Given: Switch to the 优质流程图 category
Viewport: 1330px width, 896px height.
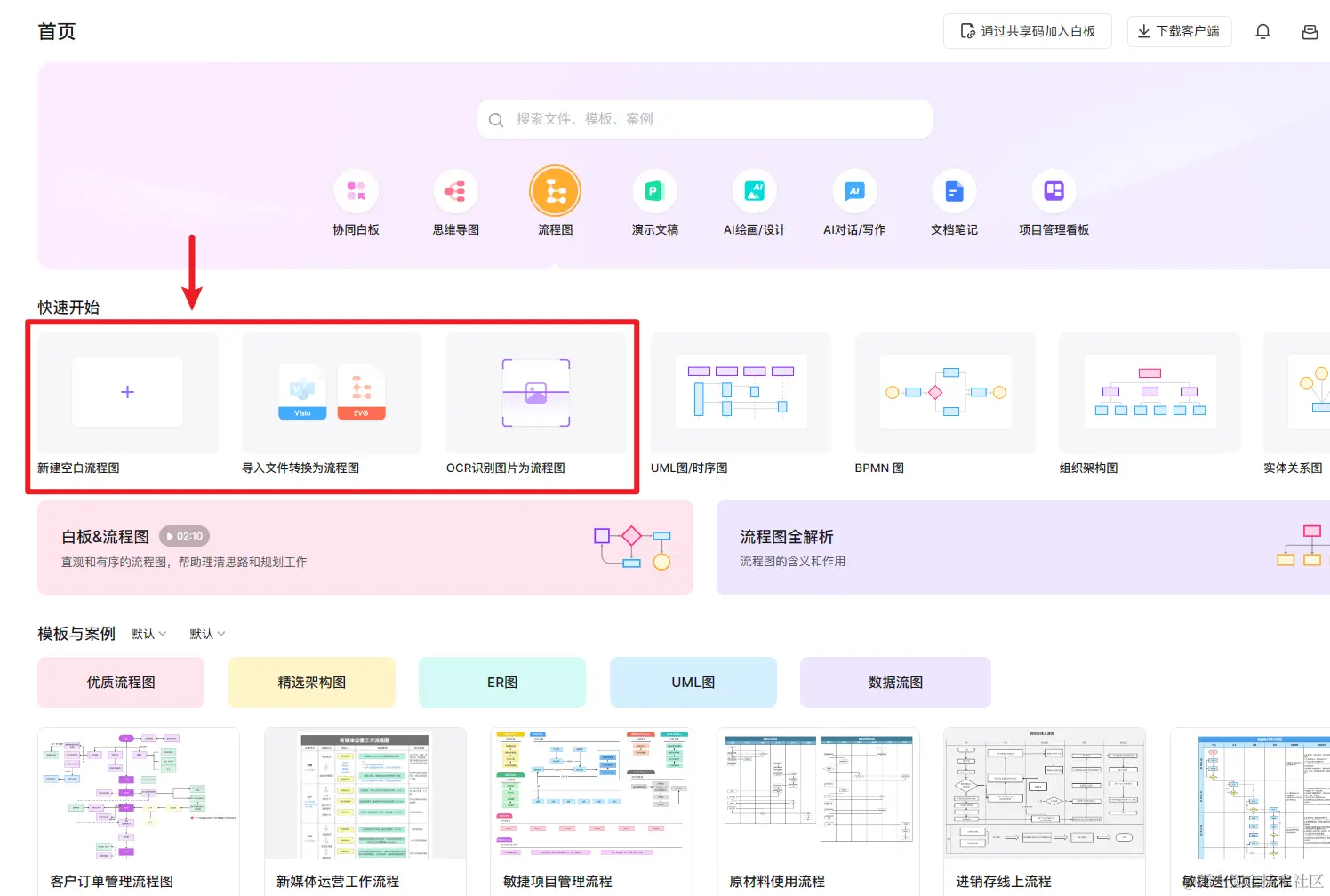Looking at the screenshot, I should tap(120, 682).
